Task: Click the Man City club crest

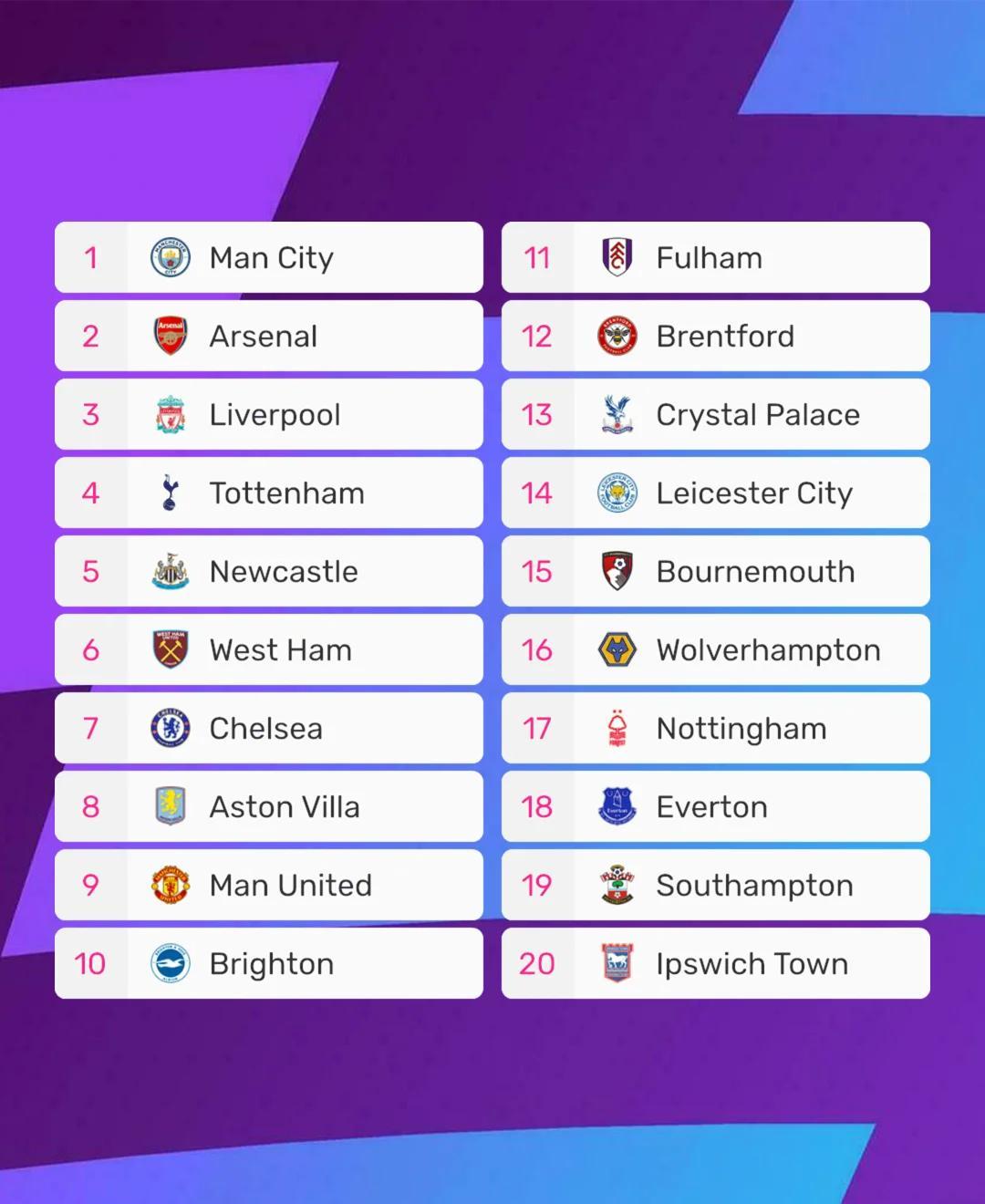Action: (x=171, y=258)
